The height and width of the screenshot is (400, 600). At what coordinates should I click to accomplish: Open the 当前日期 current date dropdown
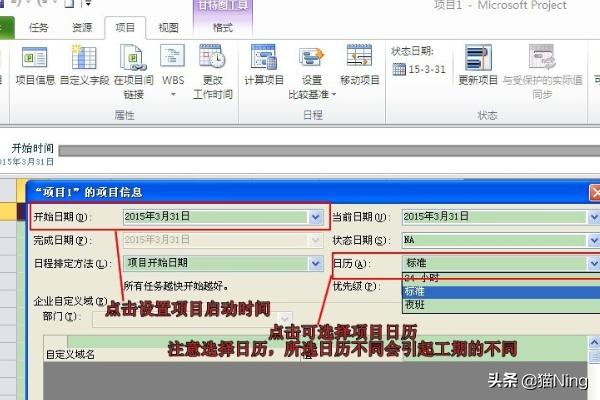[x=594, y=216]
